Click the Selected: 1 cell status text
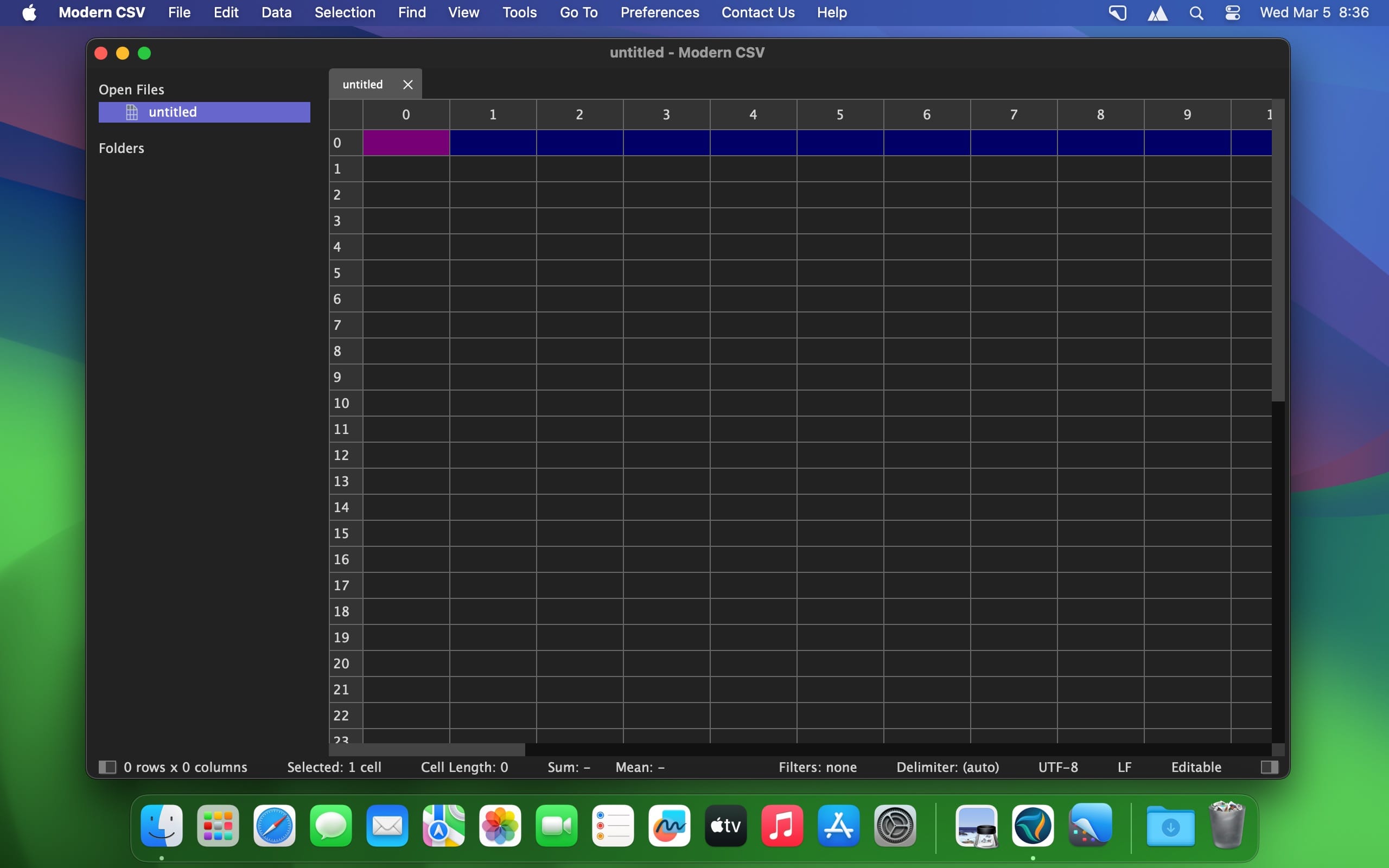The width and height of the screenshot is (1389, 868). pos(334,767)
